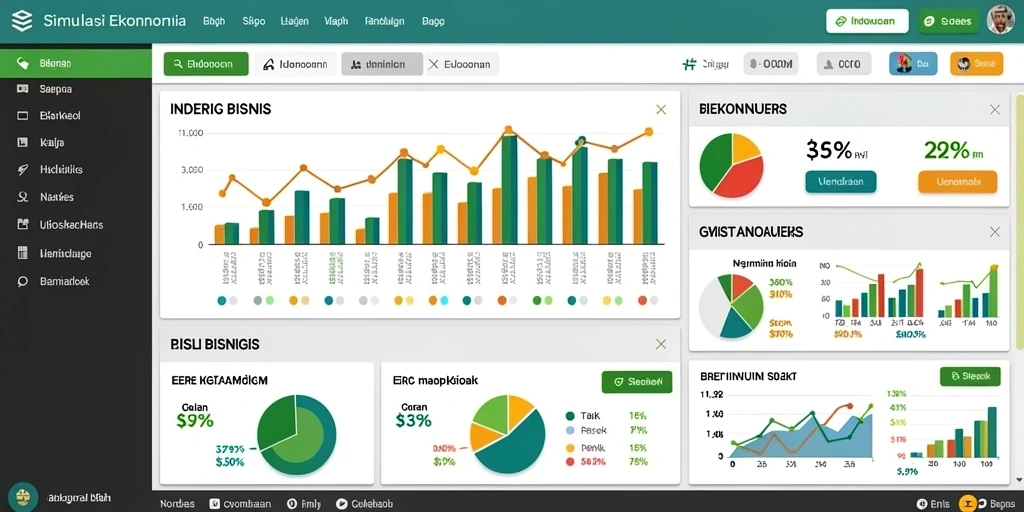Click the orange avatar button in toolbar

(976, 64)
